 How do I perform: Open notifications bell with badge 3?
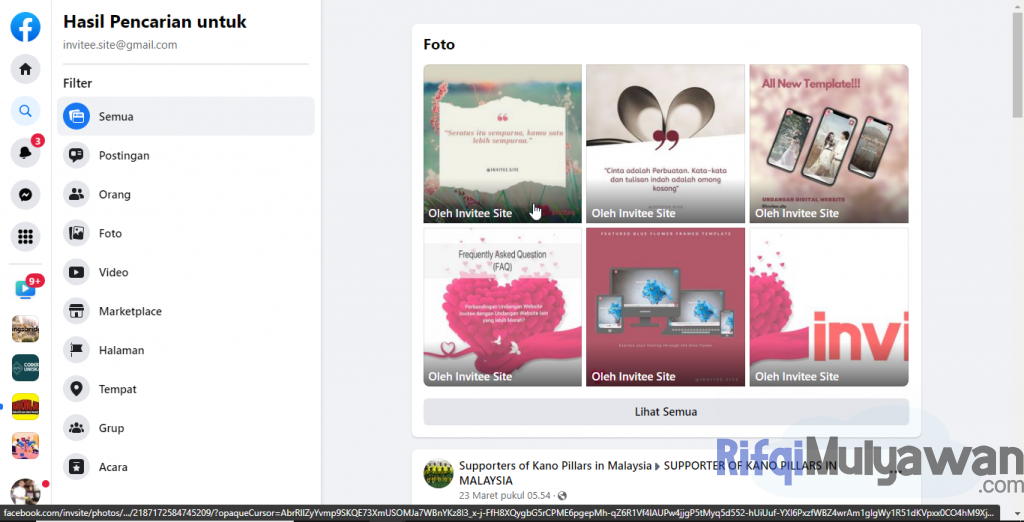25,153
